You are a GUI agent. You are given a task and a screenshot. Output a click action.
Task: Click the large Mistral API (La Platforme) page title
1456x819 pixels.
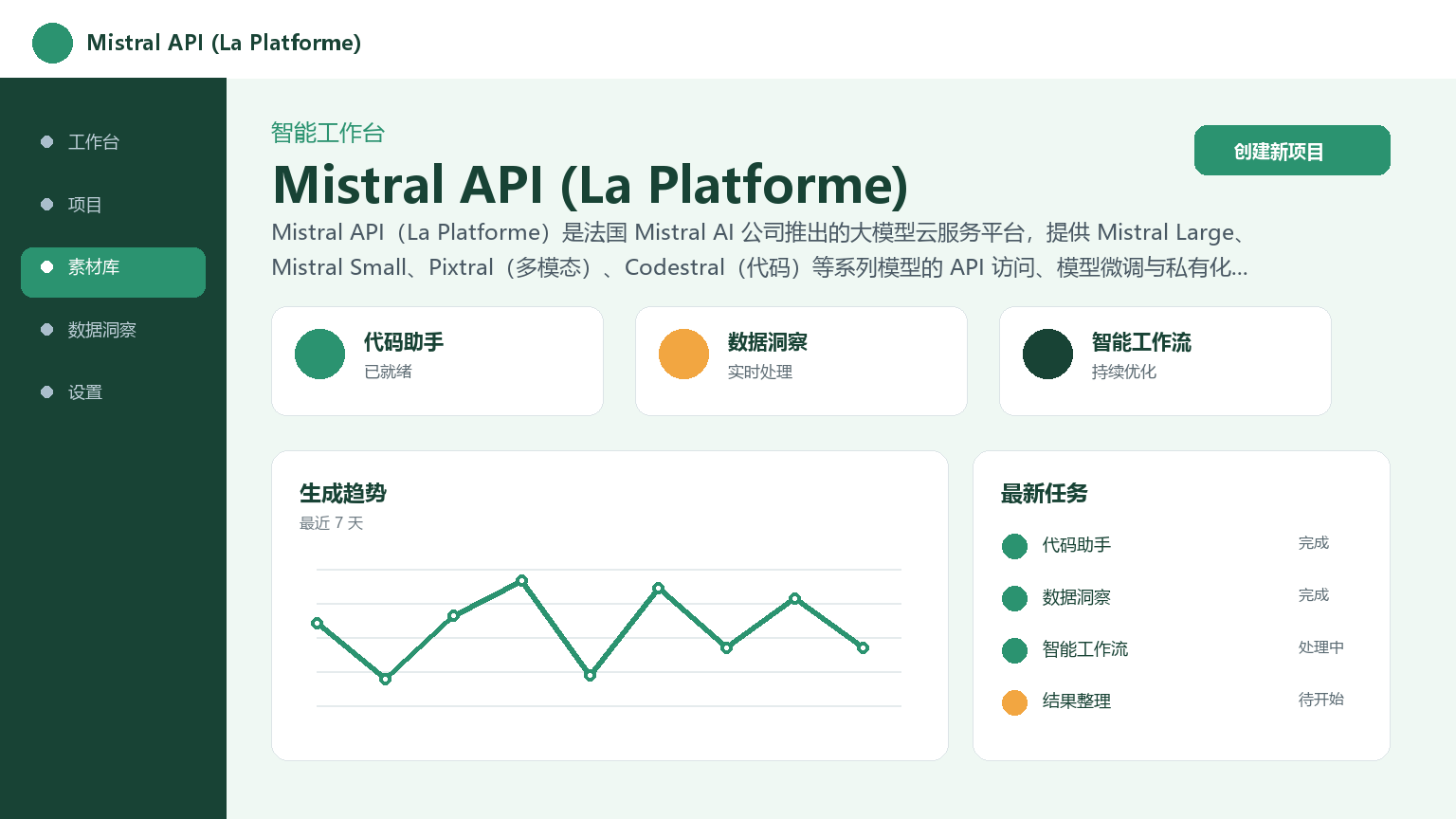(591, 185)
